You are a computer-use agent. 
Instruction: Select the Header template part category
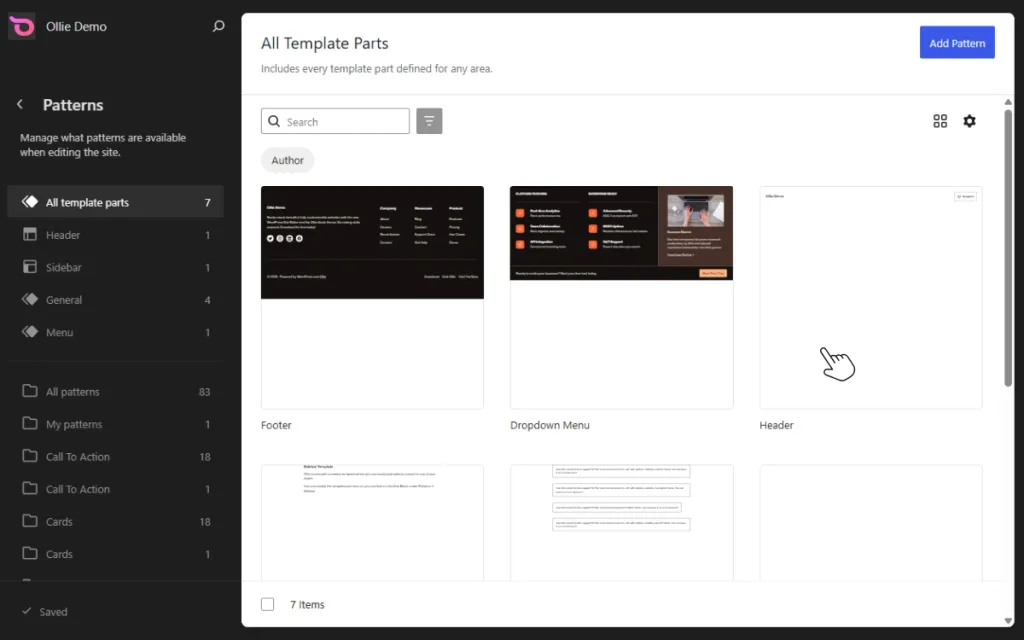coord(115,234)
